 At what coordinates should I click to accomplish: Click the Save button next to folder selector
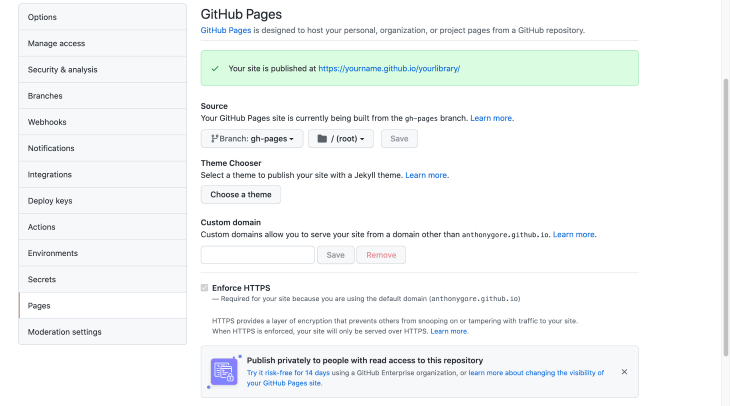pyautogui.click(x=399, y=139)
